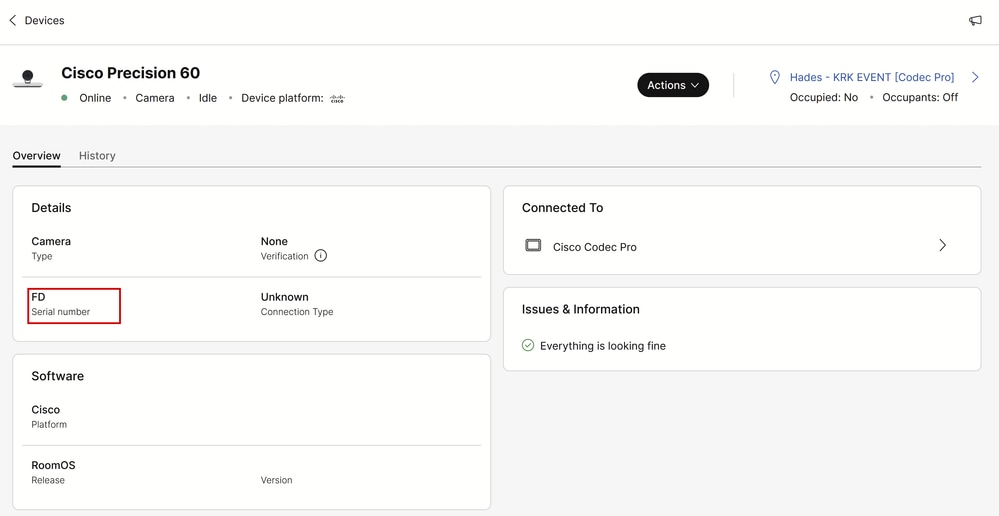999x516 pixels.
Task: Select the 'RoomOS' release value
Action: (53, 465)
